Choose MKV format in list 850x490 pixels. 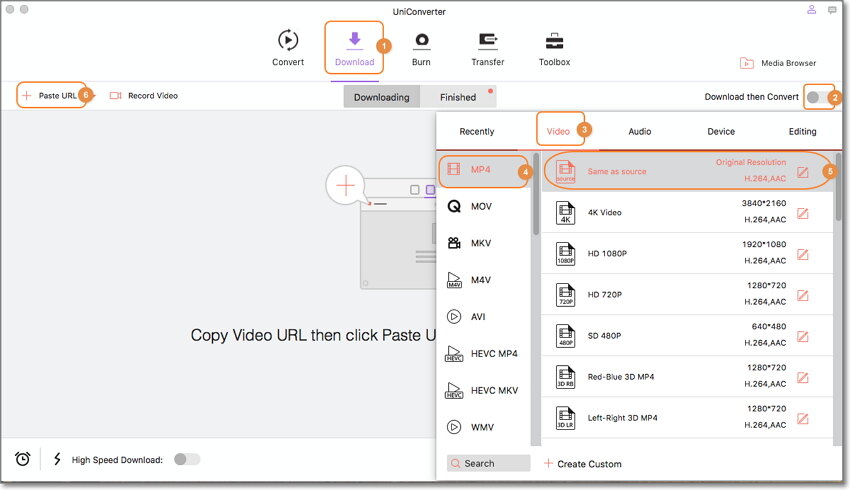(484, 243)
